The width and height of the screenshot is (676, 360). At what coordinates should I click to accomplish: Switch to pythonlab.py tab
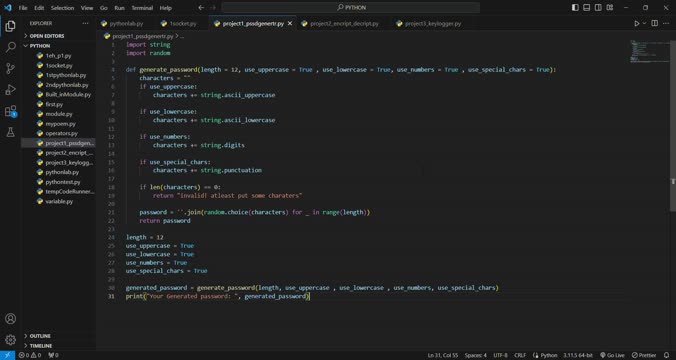coord(125,24)
